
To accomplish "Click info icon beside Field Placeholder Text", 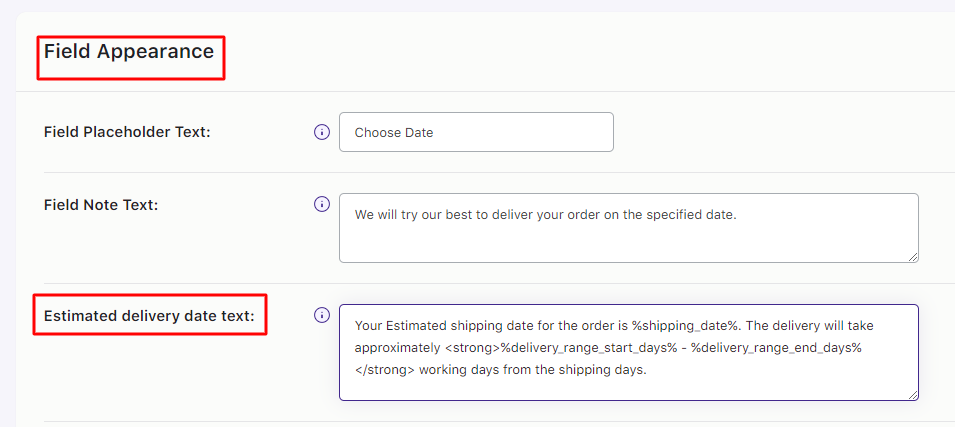I will (x=322, y=132).
